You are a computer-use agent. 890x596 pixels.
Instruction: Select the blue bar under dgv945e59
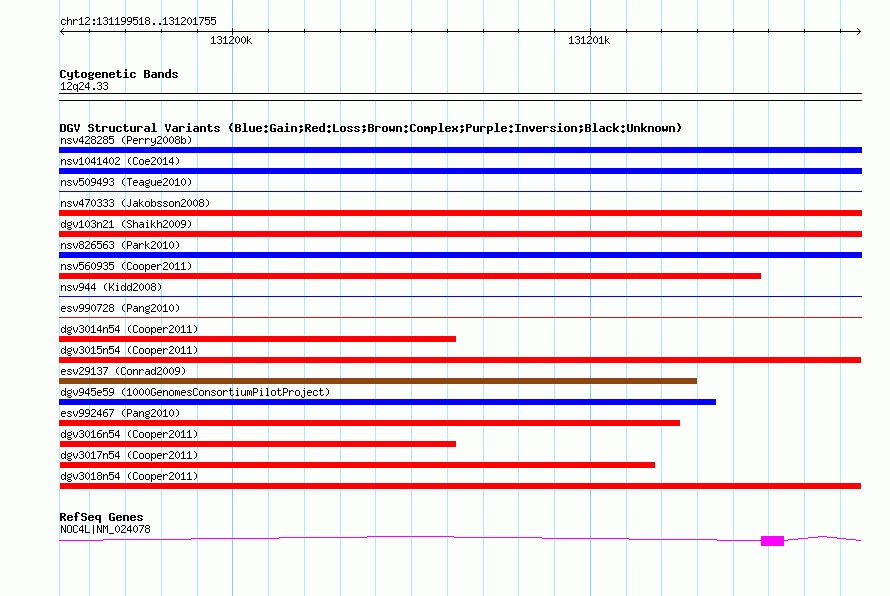pyautogui.click(x=387, y=402)
